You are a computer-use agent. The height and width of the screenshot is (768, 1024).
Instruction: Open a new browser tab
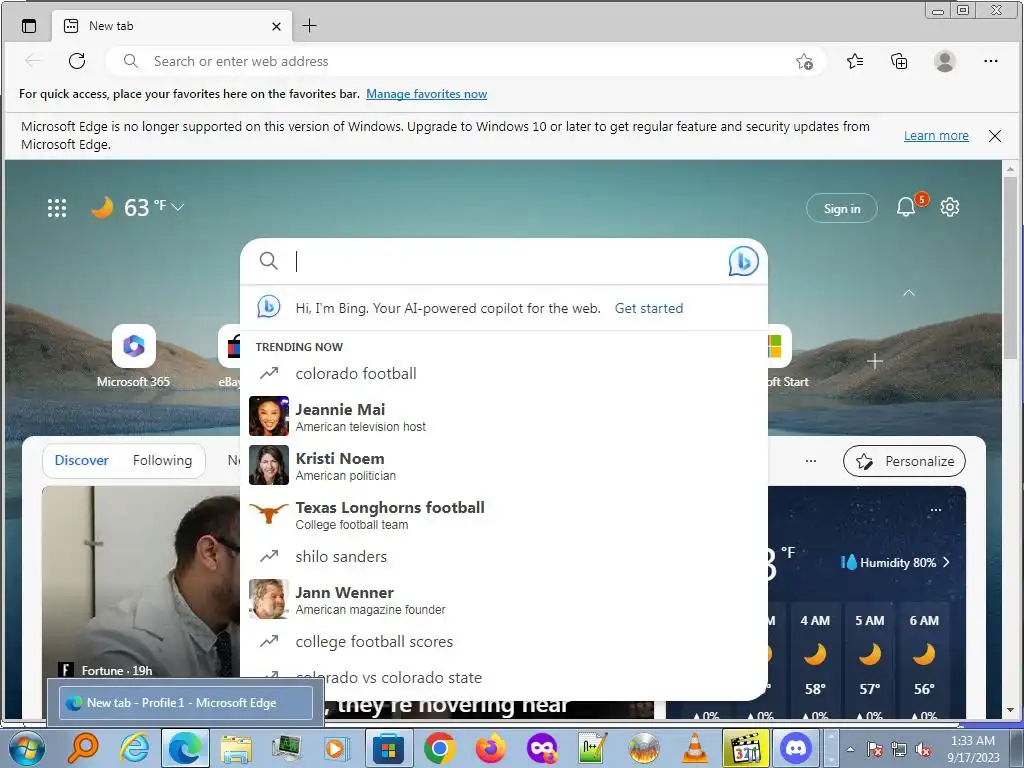[310, 26]
